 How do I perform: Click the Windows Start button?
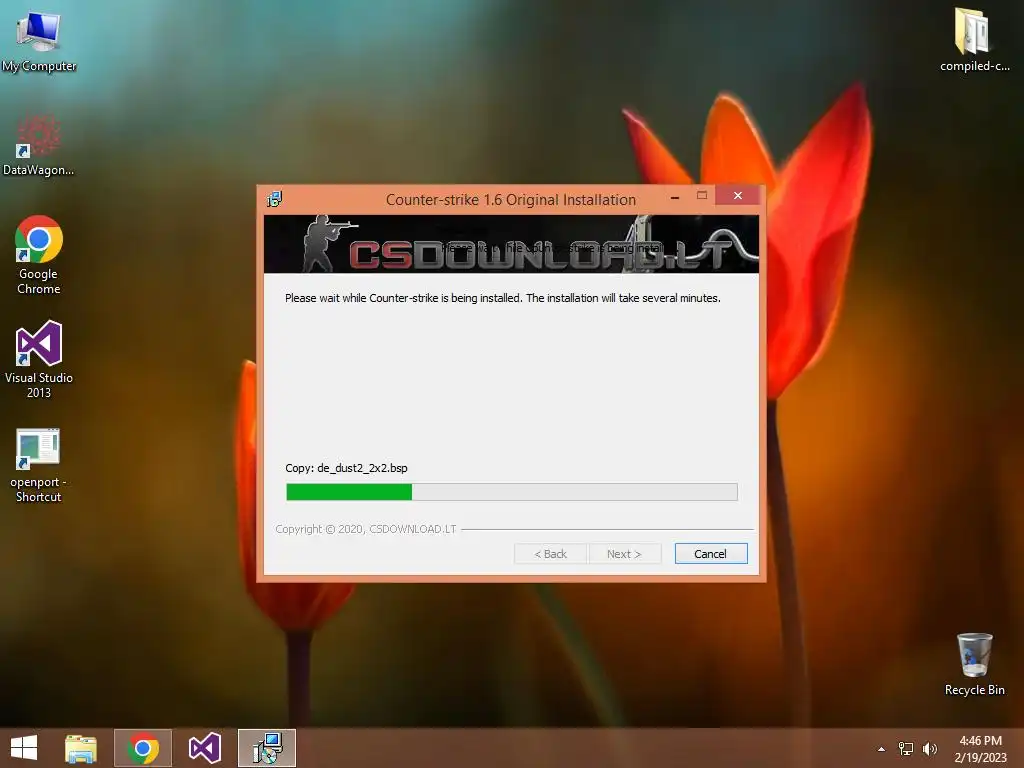24,748
